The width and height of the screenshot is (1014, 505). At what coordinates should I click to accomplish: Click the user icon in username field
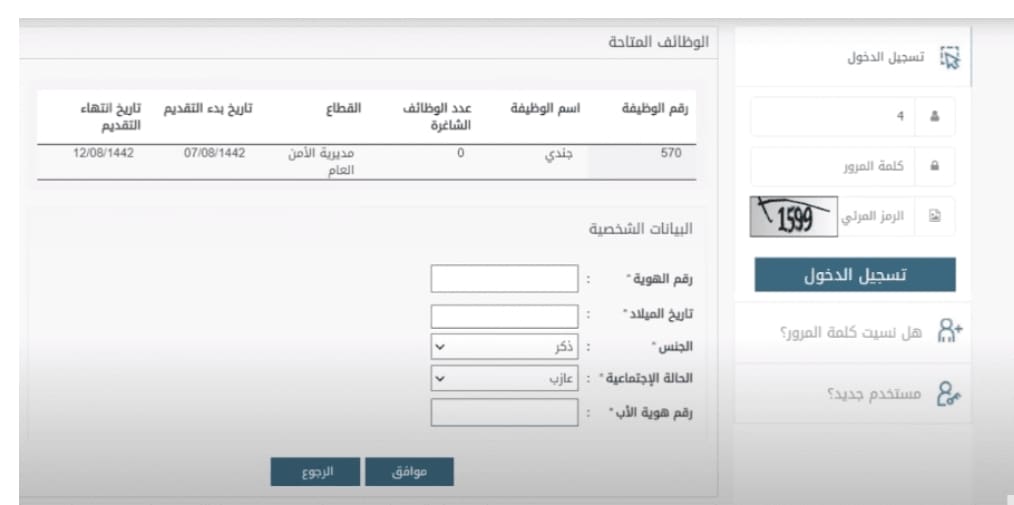[x=934, y=117]
